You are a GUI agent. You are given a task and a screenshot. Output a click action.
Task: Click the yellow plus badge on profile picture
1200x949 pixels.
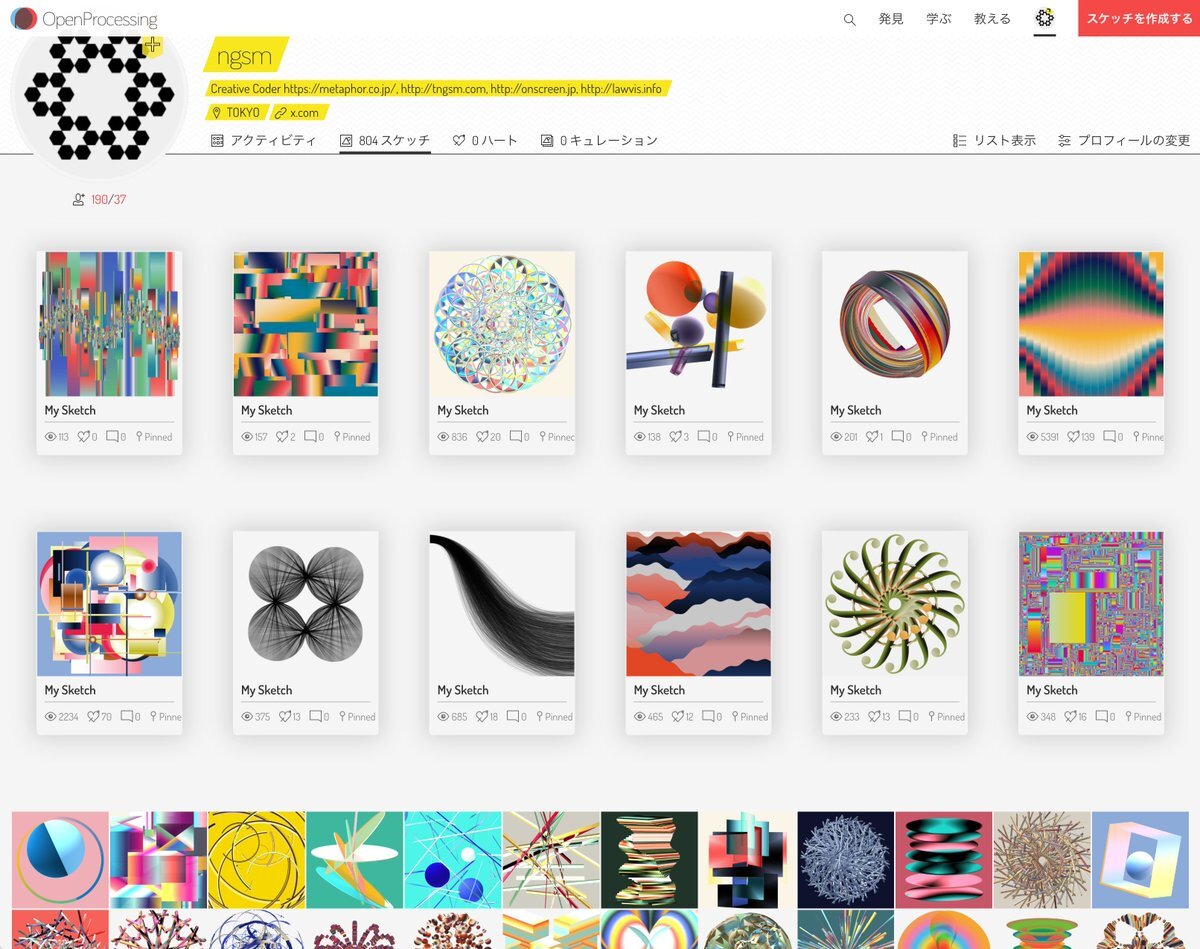pos(151,46)
